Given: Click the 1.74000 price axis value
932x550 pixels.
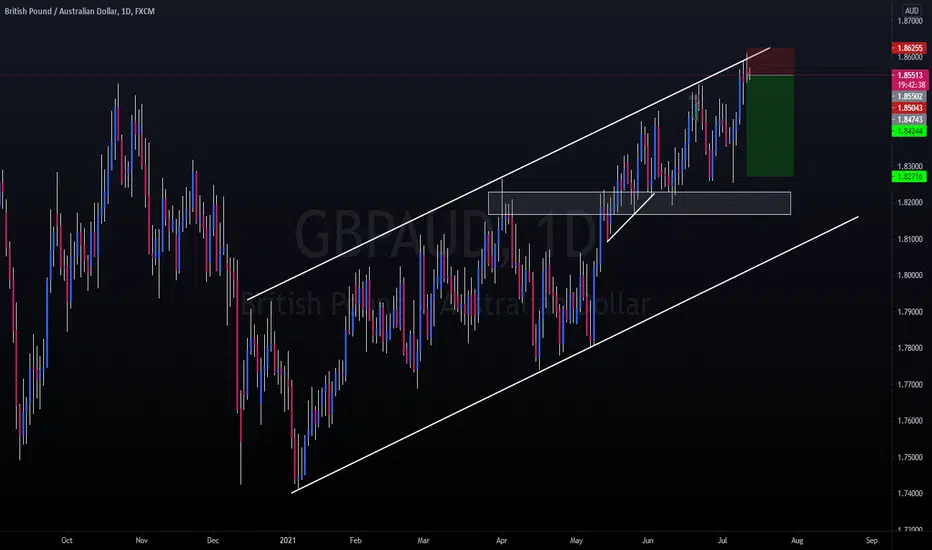Looking at the screenshot, I should point(910,494).
